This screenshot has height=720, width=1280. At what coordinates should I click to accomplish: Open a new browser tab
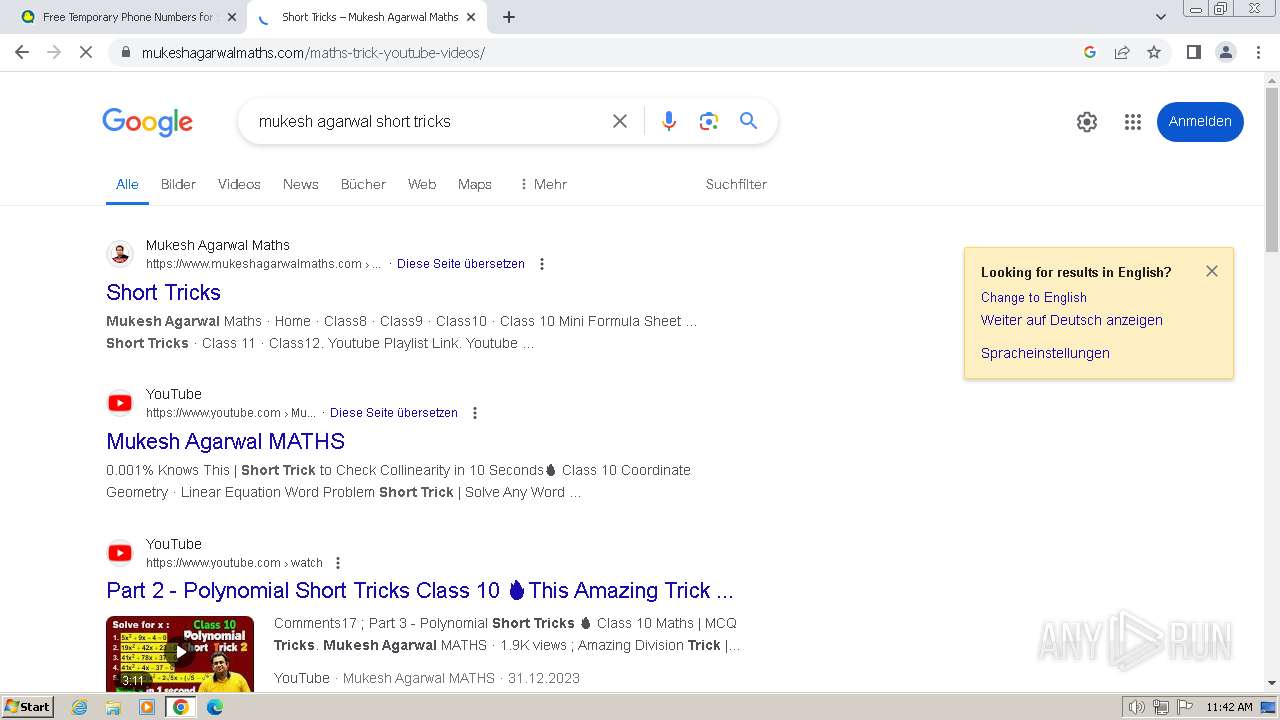pos(509,17)
